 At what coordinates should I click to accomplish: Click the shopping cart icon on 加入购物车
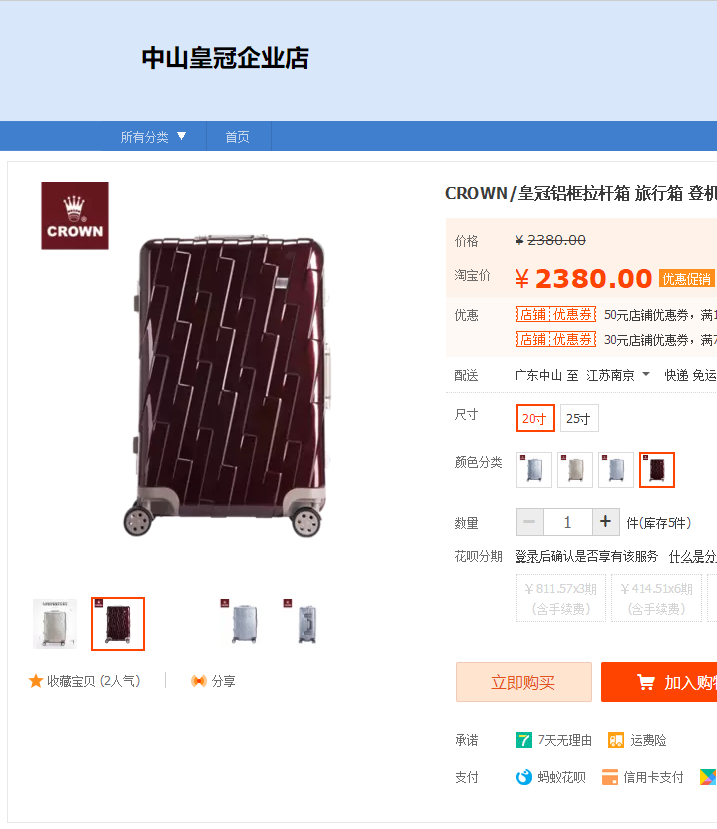(646, 683)
